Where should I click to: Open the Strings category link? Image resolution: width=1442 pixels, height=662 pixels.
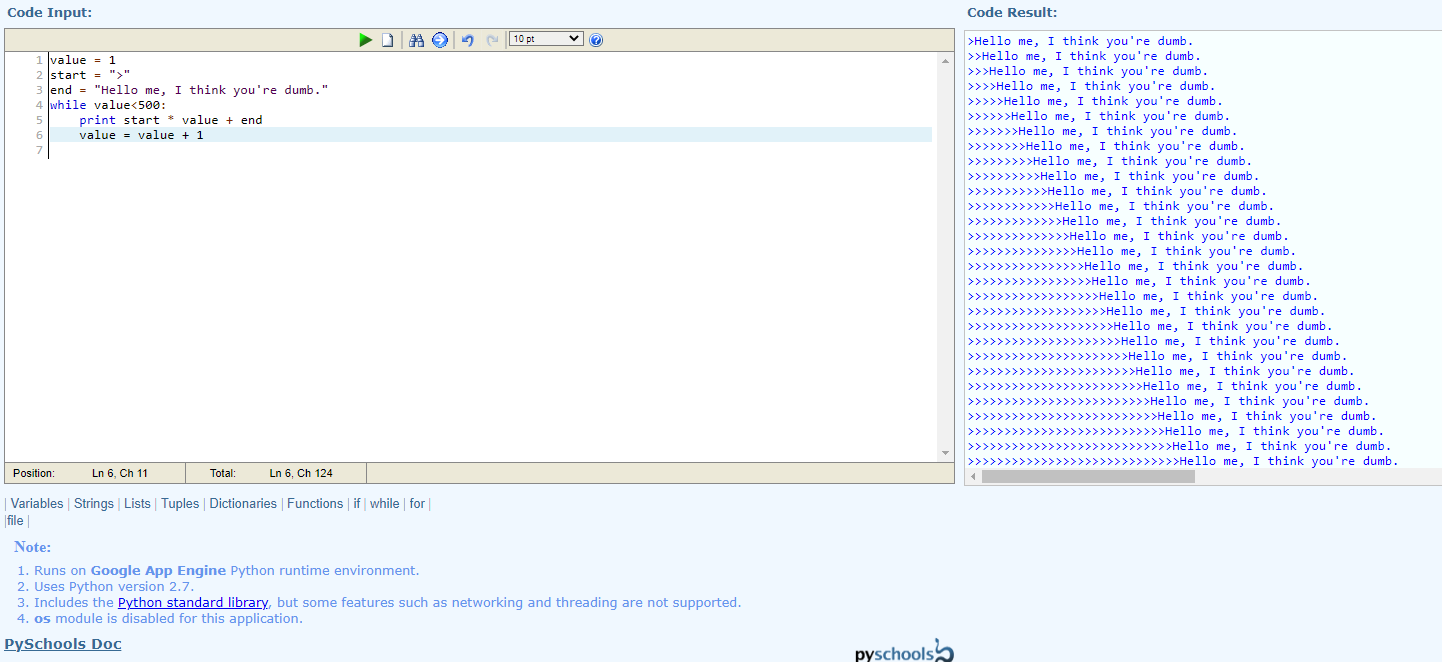click(x=94, y=504)
